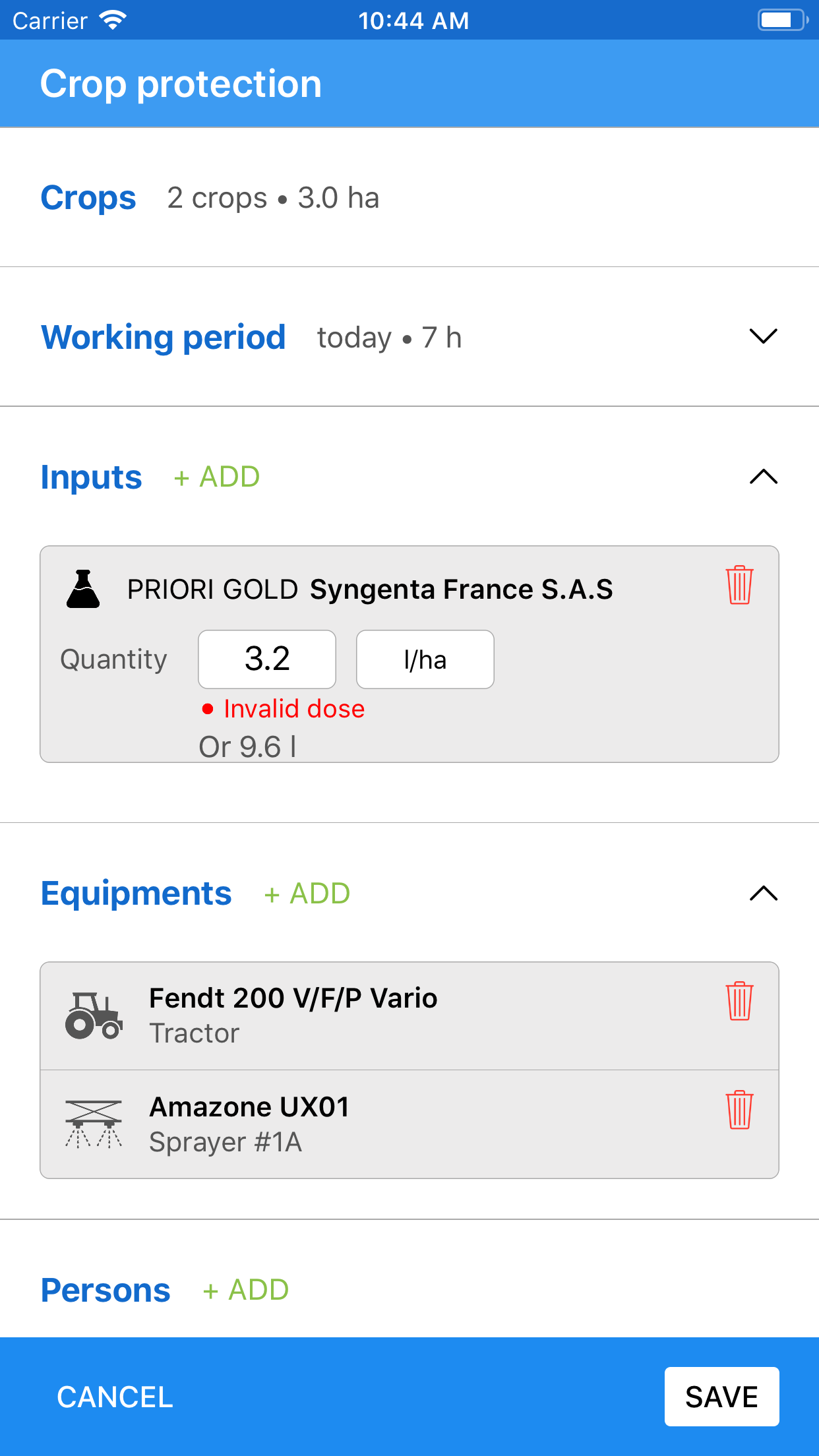Cancel the crop protection form
Screen dimensions: 819x1456
(x=115, y=1397)
